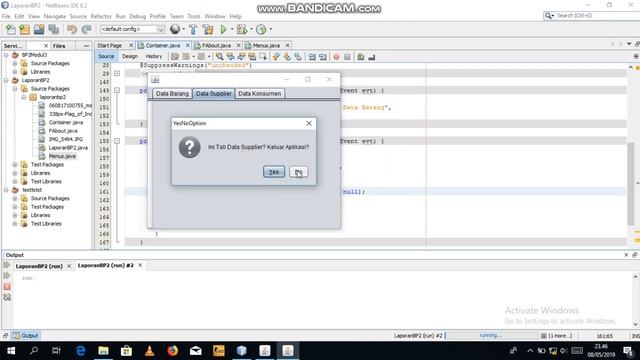This screenshot has width=640, height=360.
Task: Collapse the LaporanBP2 project node
Action: point(6,80)
